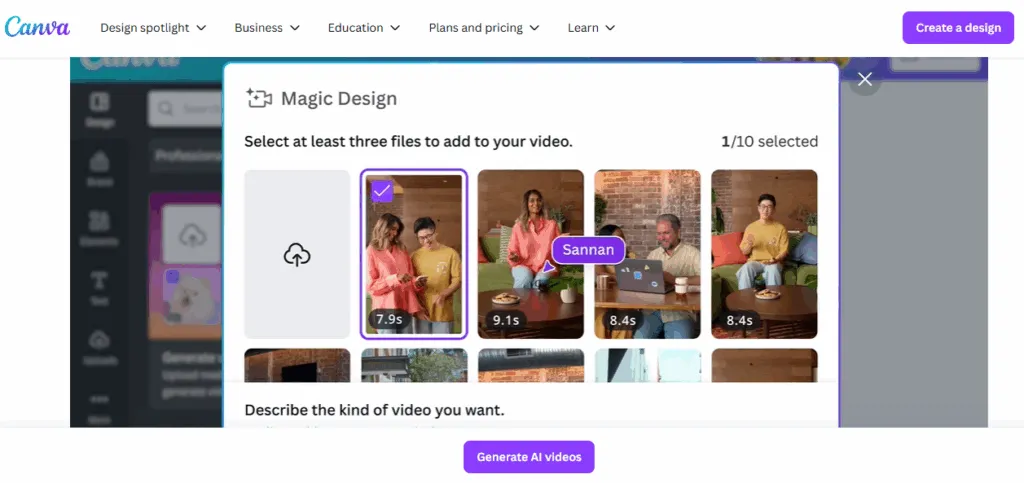
Task: Open the Uploads panel in sidebar
Action: coord(100,345)
